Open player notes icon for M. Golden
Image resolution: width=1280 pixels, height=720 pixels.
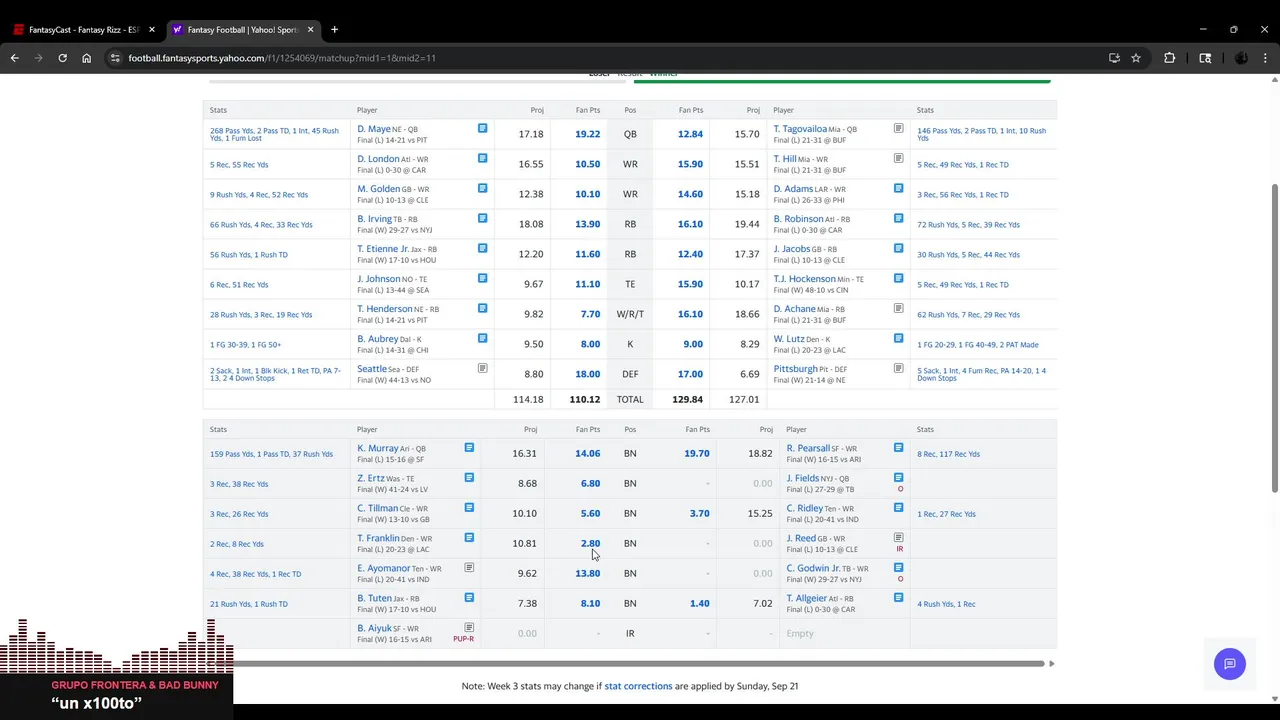click(x=482, y=188)
